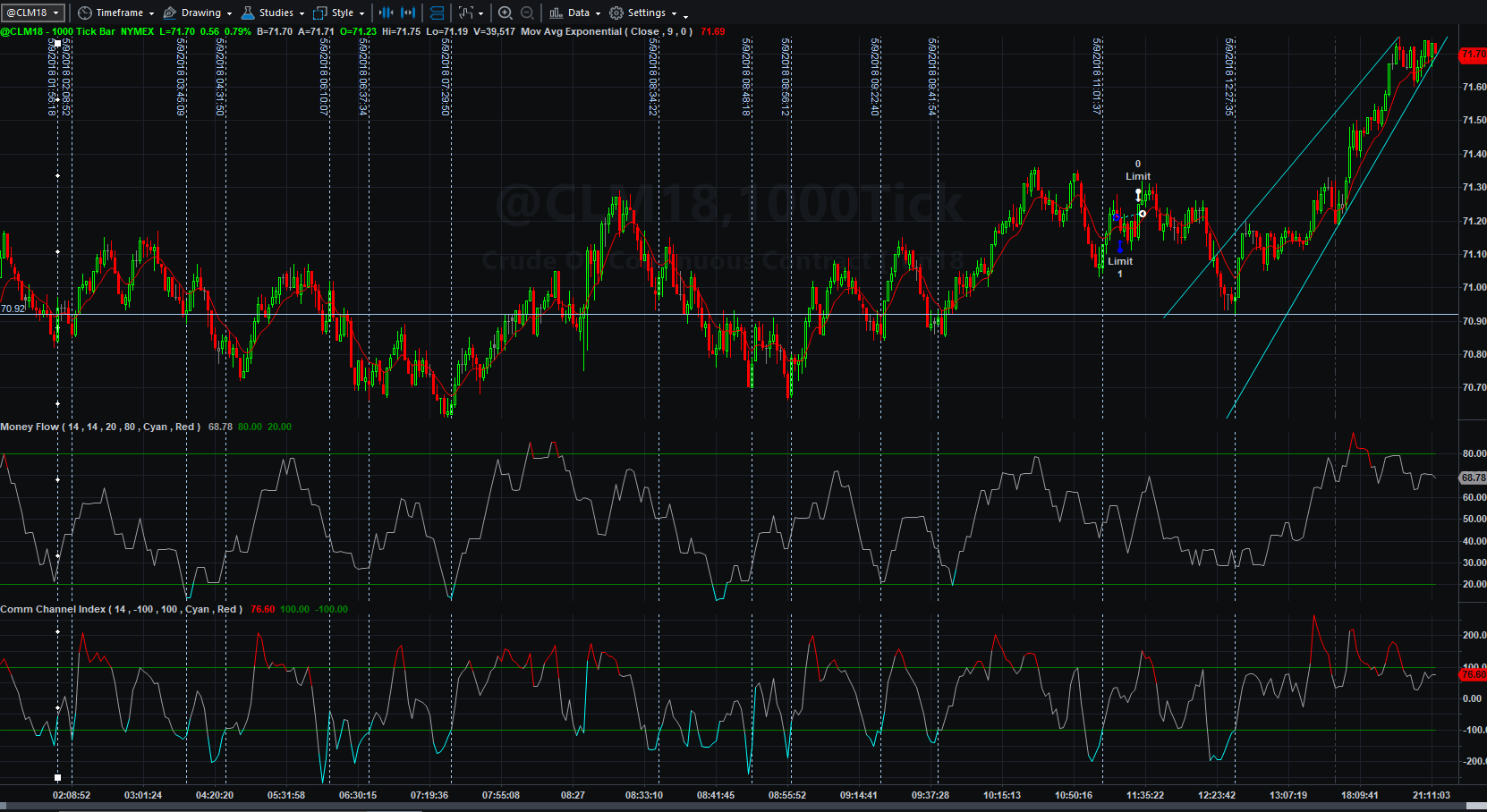Image resolution: width=1487 pixels, height=812 pixels.
Task: Click the 'Lo=71.19' low price readout
Action: point(446,31)
